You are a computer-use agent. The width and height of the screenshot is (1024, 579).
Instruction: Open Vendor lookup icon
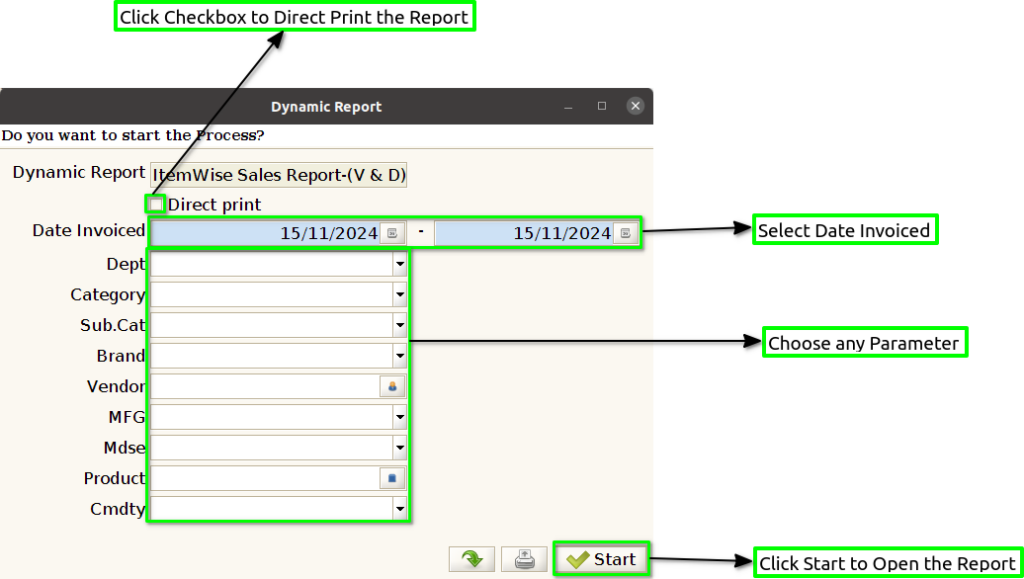click(392, 386)
